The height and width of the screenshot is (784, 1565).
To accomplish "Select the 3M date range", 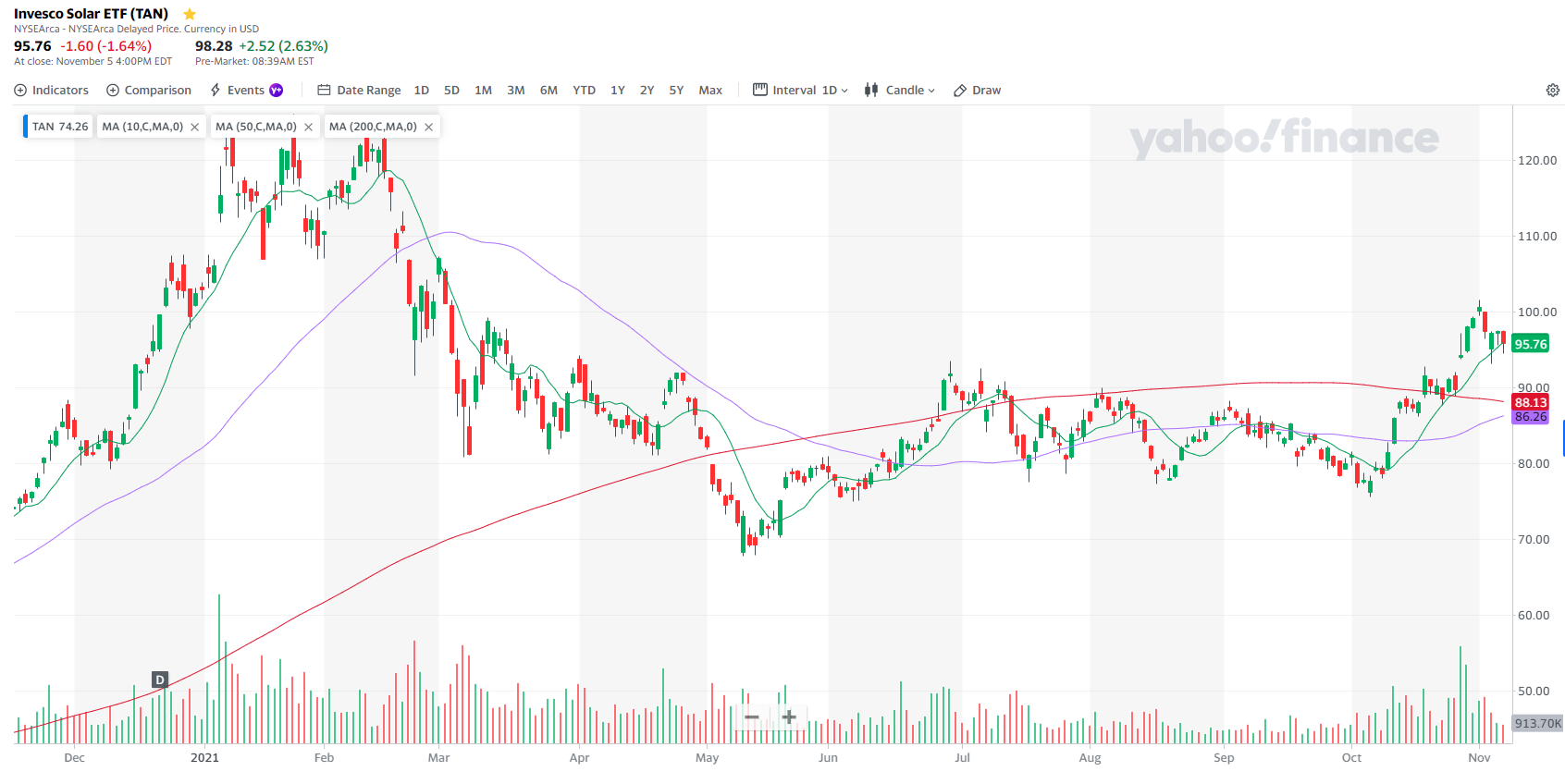I will [x=516, y=90].
